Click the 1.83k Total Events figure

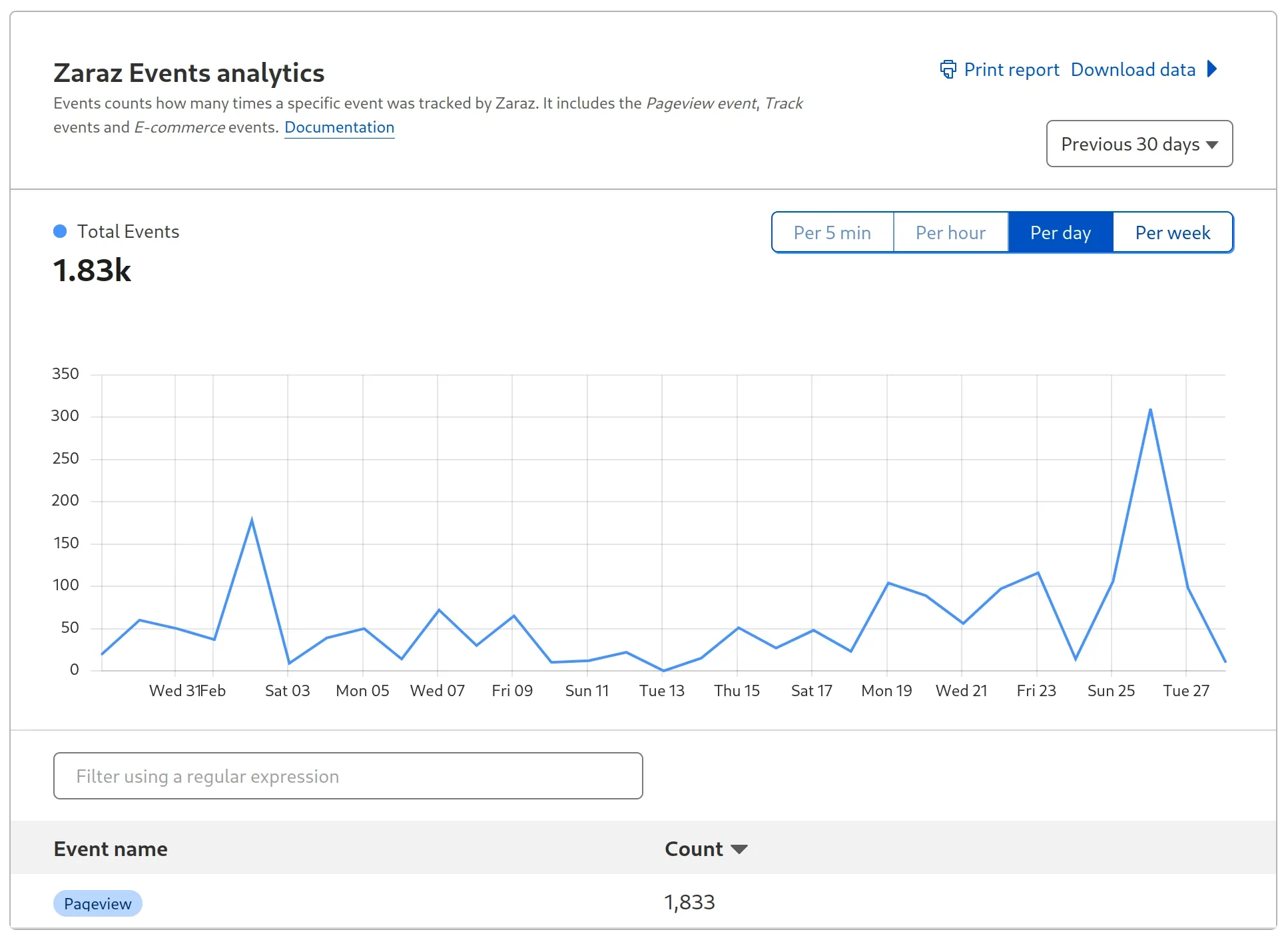pos(92,270)
